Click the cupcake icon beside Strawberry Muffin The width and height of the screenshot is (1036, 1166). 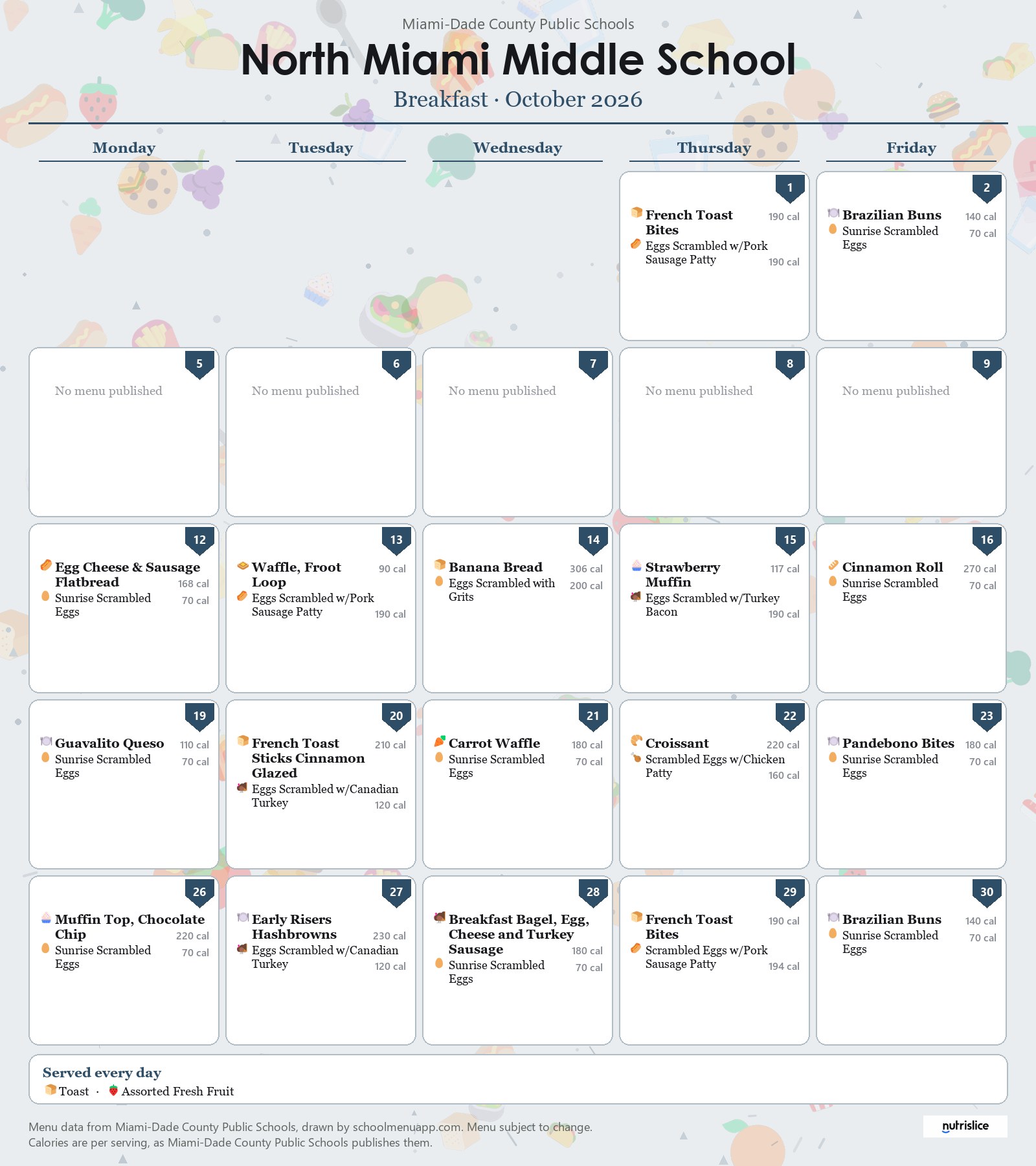[x=636, y=565]
